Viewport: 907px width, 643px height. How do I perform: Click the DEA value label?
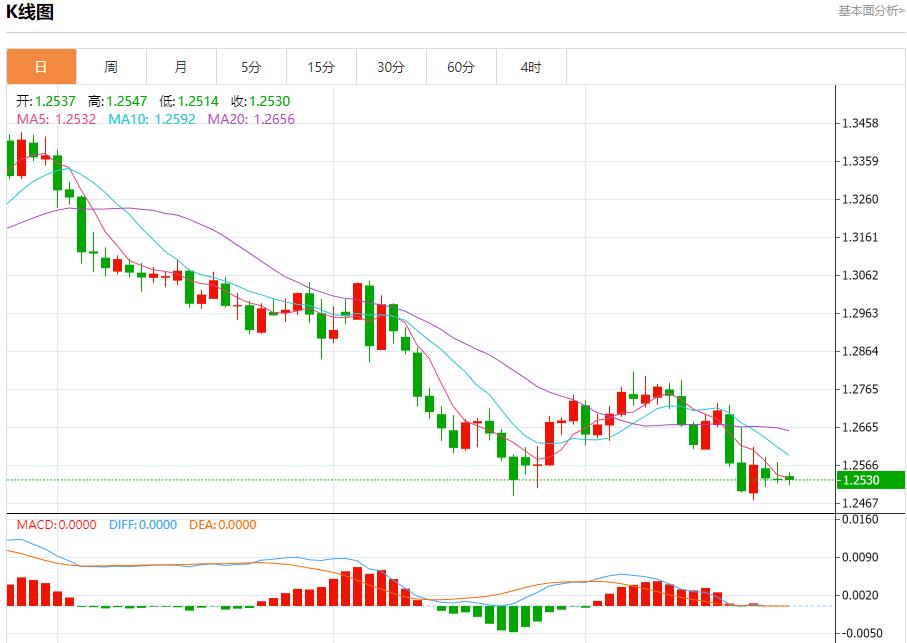(221, 524)
